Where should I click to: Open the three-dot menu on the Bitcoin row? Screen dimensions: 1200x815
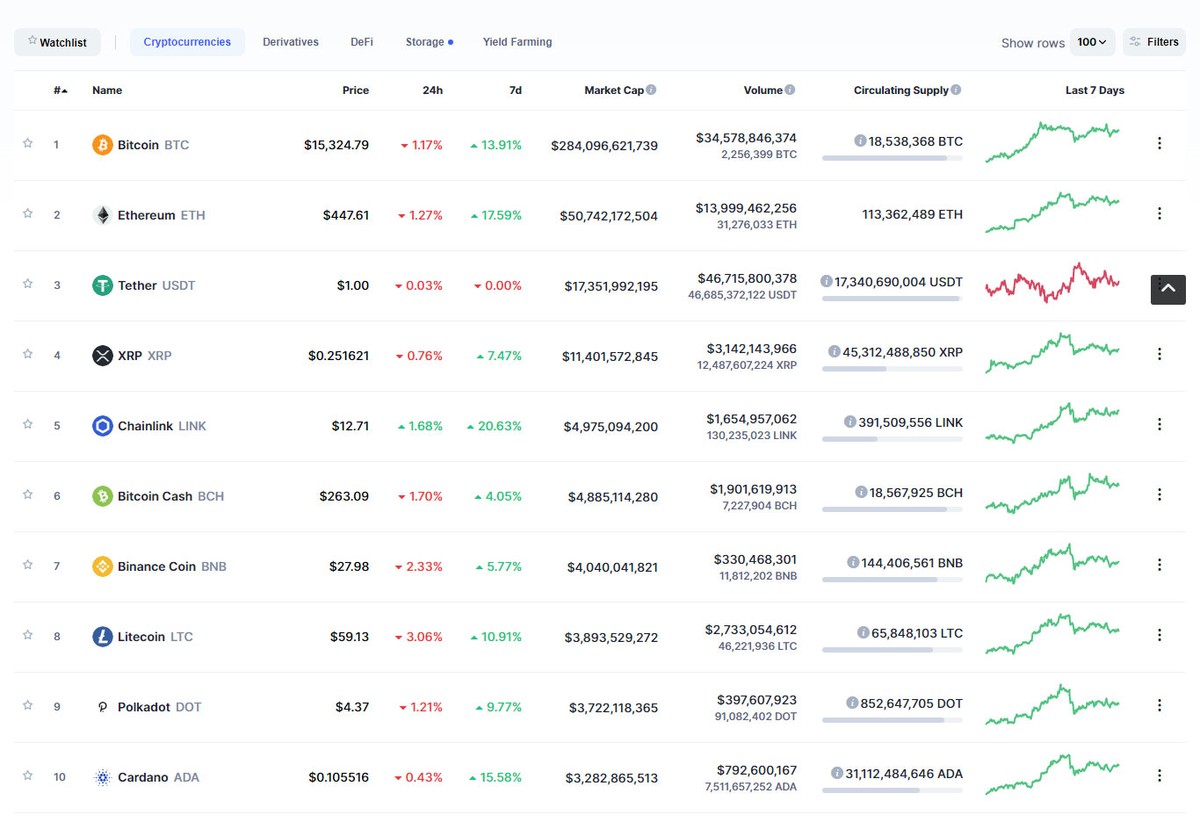coord(1159,143)
